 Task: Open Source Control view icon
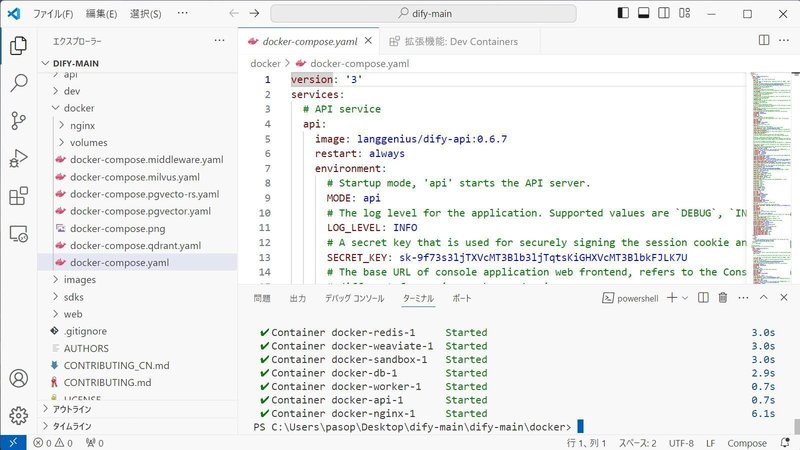click(x=18, y=120)
